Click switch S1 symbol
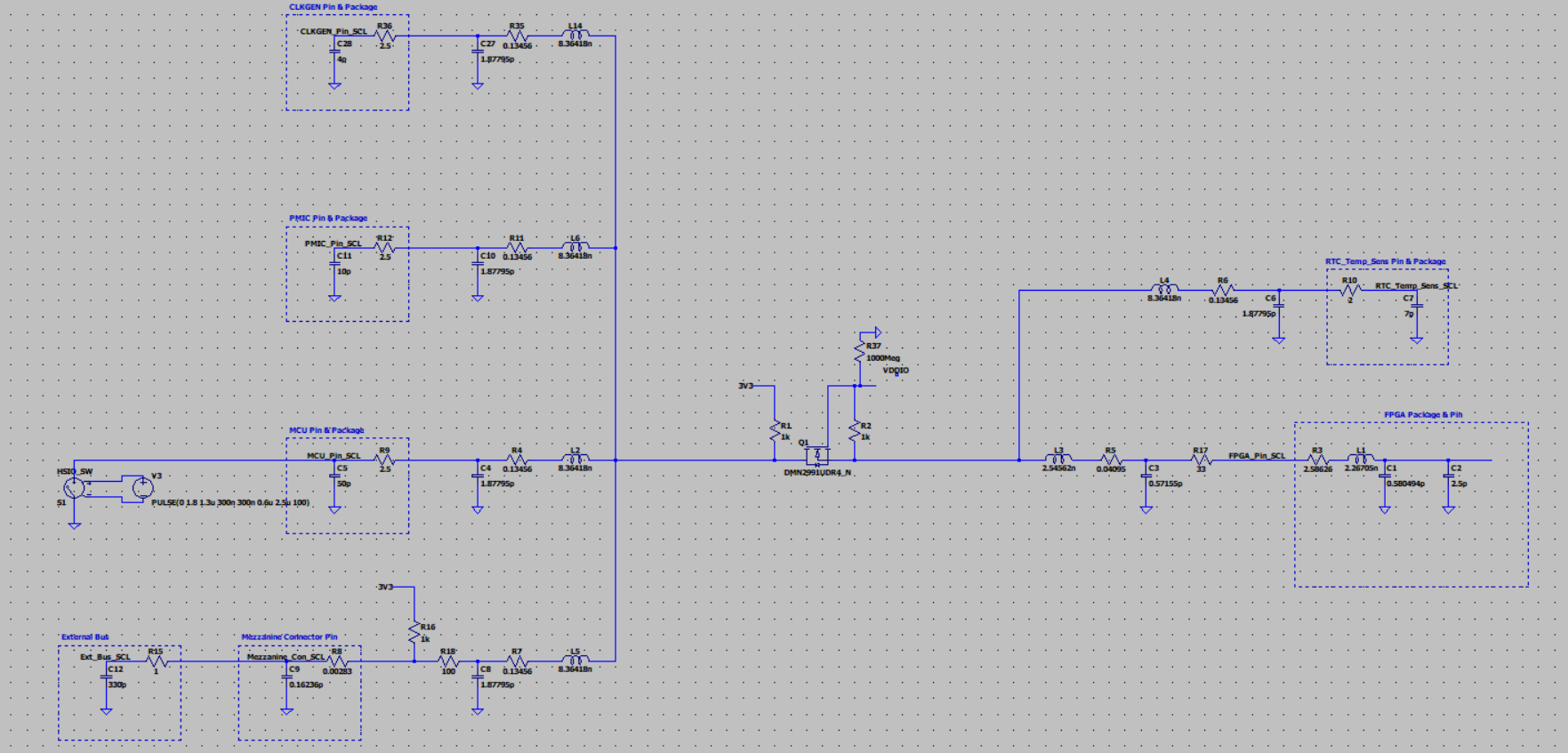The image size is (1568, 753). click(x=75, y=487)
